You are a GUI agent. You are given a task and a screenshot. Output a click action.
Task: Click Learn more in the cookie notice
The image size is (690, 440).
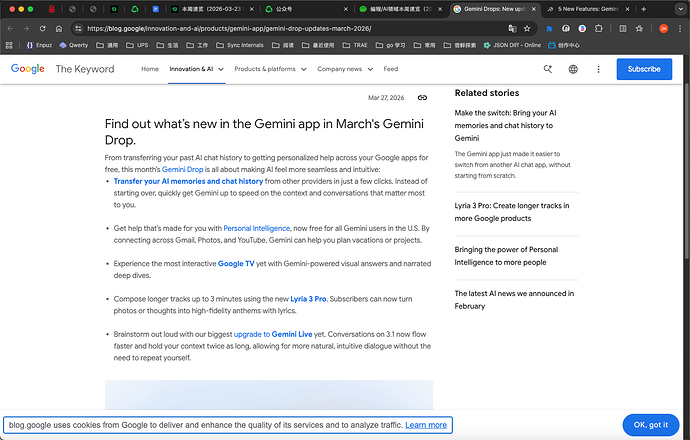click(426, 425)
